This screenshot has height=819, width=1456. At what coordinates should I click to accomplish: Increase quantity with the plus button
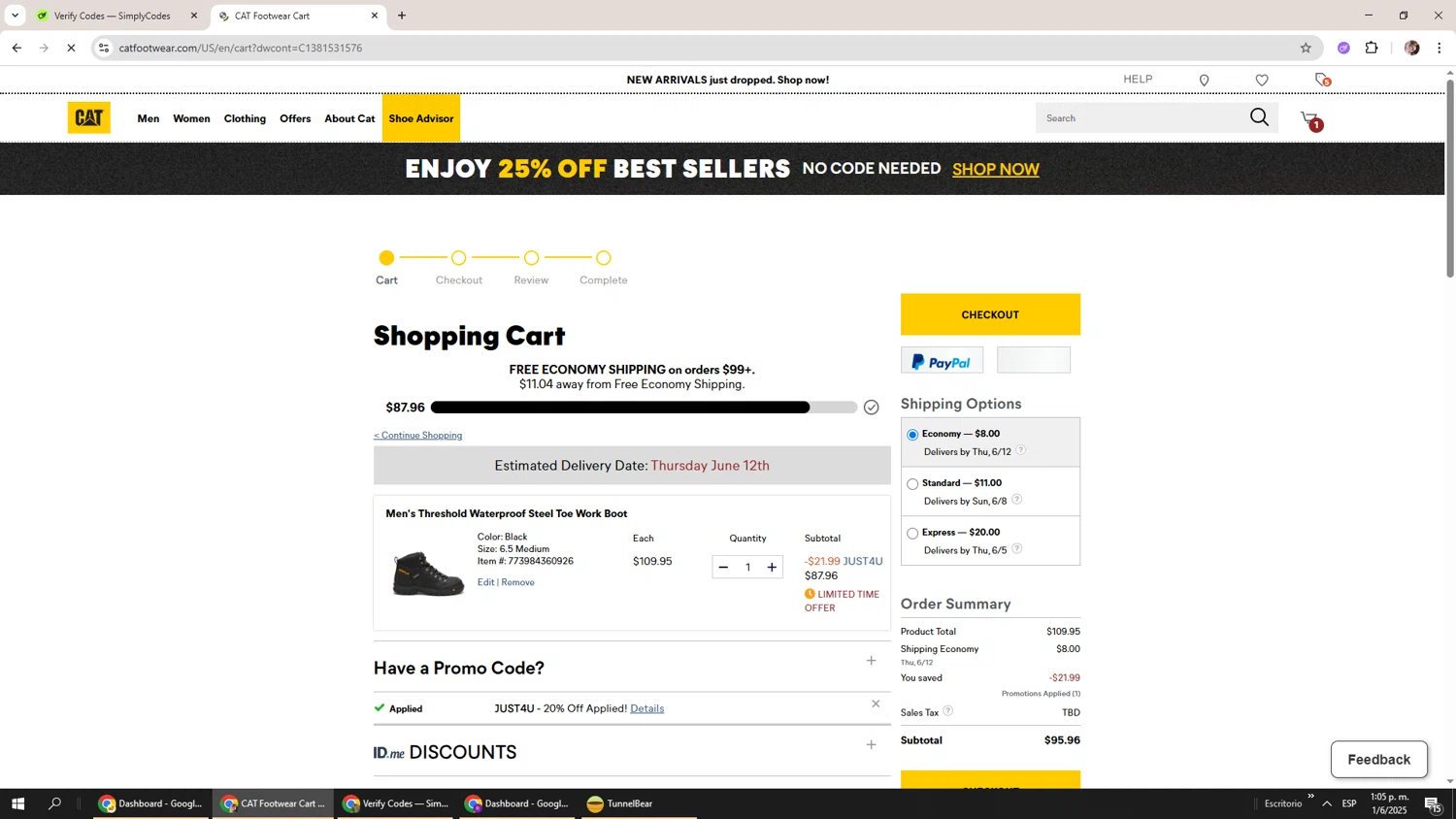click(772, 568)
